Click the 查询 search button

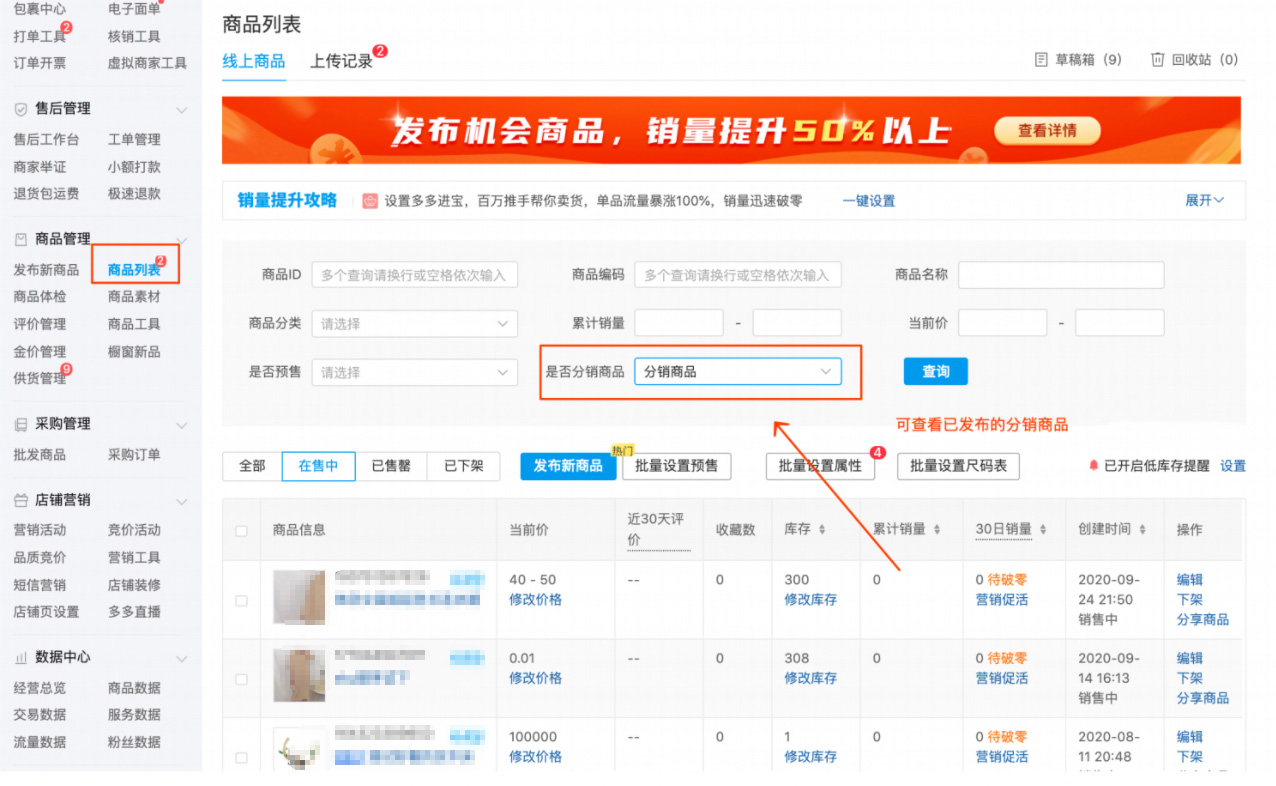tap(935, 371)
